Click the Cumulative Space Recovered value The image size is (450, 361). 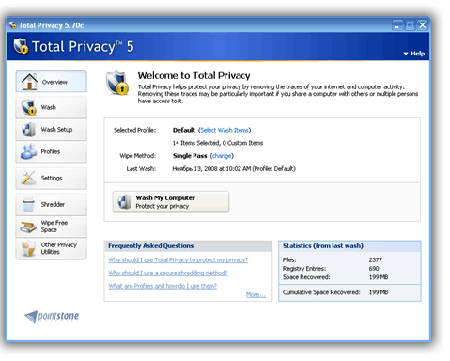pos(378,292)
